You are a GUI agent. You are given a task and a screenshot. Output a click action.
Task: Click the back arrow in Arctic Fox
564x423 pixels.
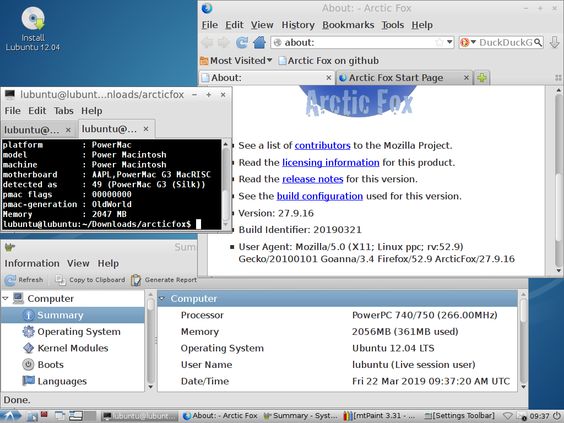tap(208, 42)
